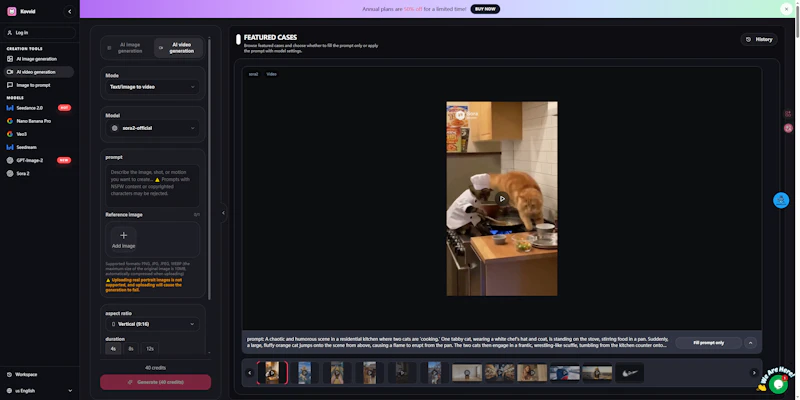Open the Mode dropdown showing Text/image to video

[x=153, y=87]
